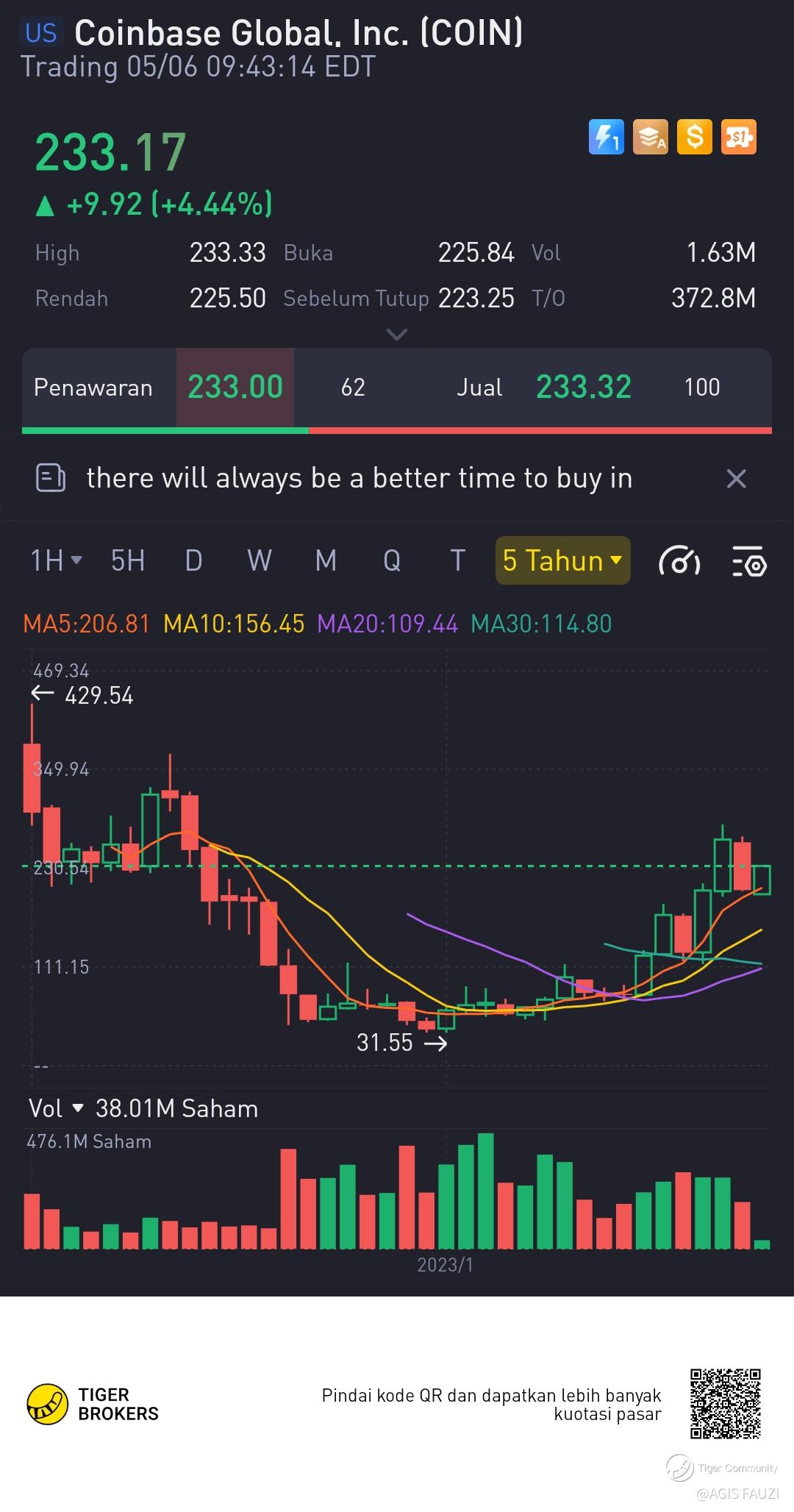Tap the blue lightning bolt badge icon
This screenshot has height=1512, width=794.
click(607, 137)
